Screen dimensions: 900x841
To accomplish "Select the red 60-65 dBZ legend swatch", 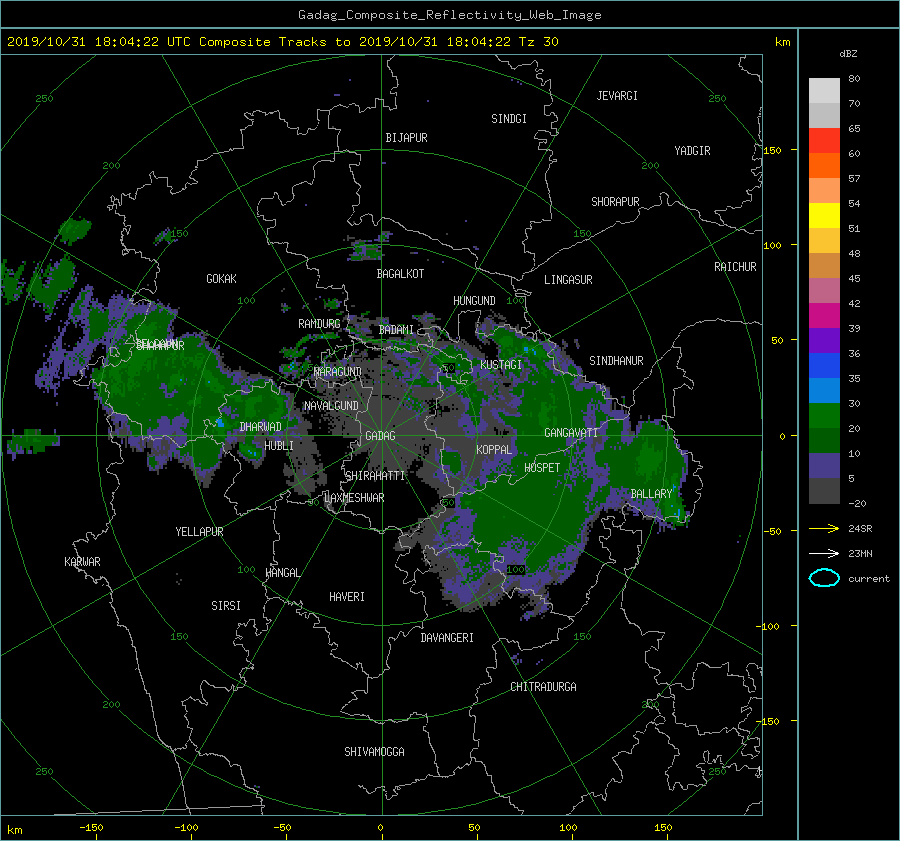I will coord(824,141).
